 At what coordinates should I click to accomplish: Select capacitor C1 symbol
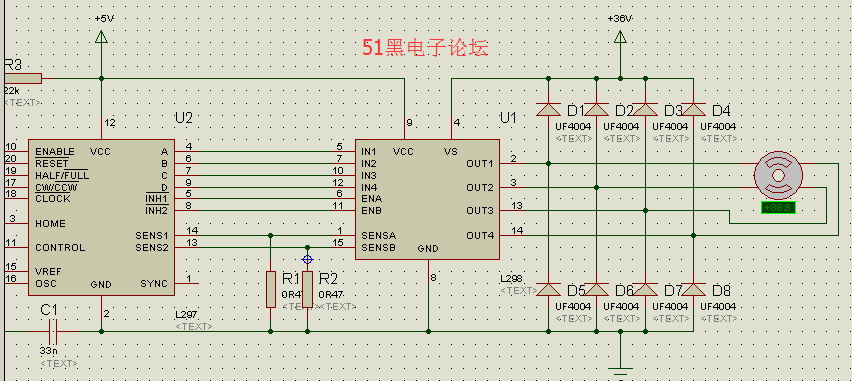54,331
